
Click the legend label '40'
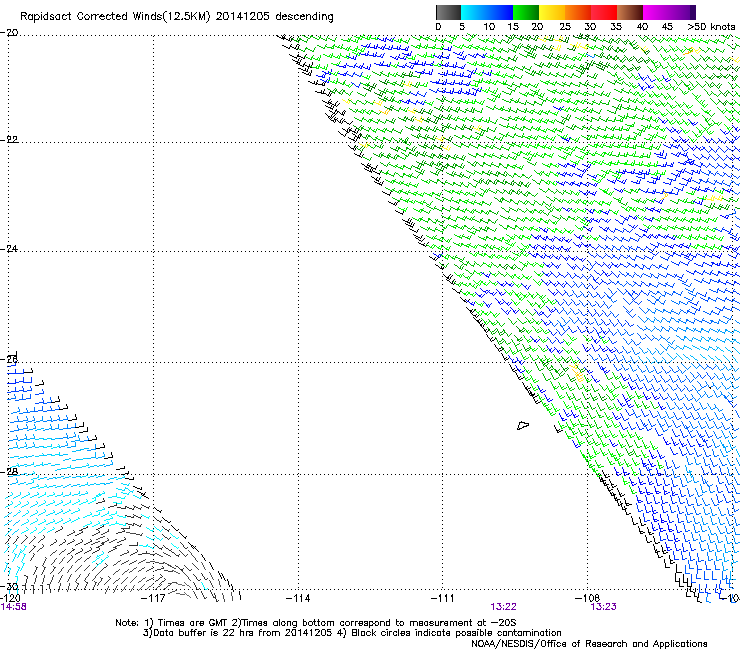[642, 27]
